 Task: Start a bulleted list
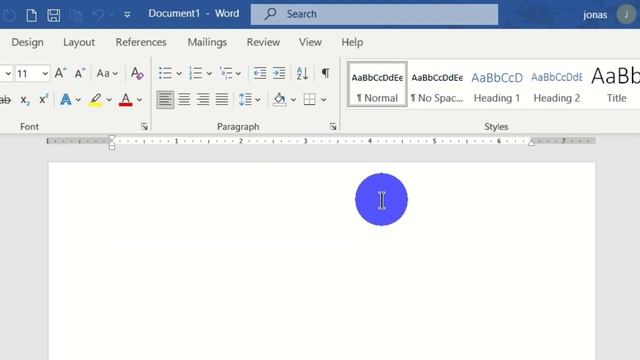click(x=165, y=73)
